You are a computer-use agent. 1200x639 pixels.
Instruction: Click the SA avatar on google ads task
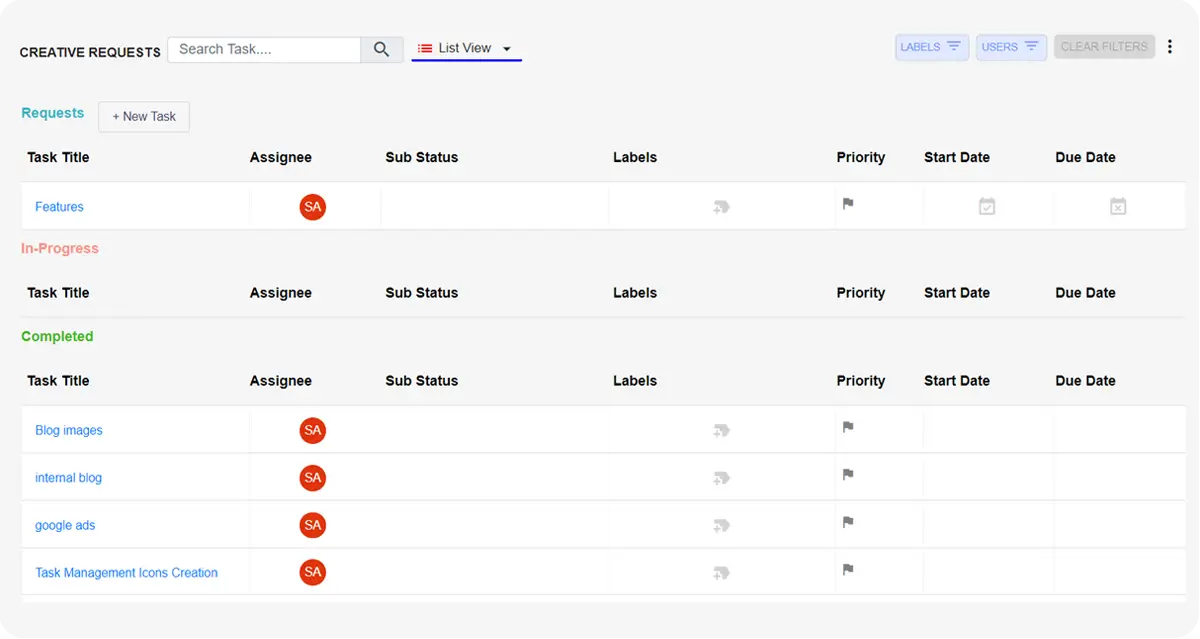[x=312, y=525]
